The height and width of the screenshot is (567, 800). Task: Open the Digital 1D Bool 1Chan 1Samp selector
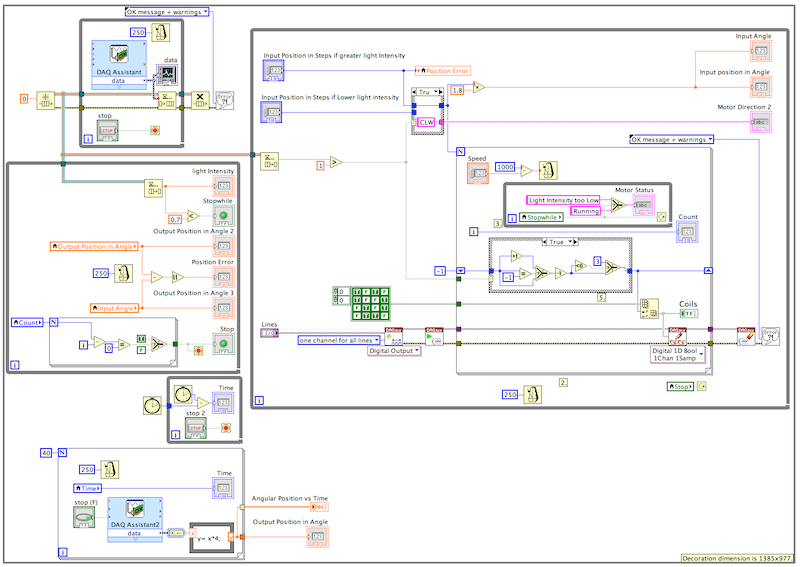(678, 355)
